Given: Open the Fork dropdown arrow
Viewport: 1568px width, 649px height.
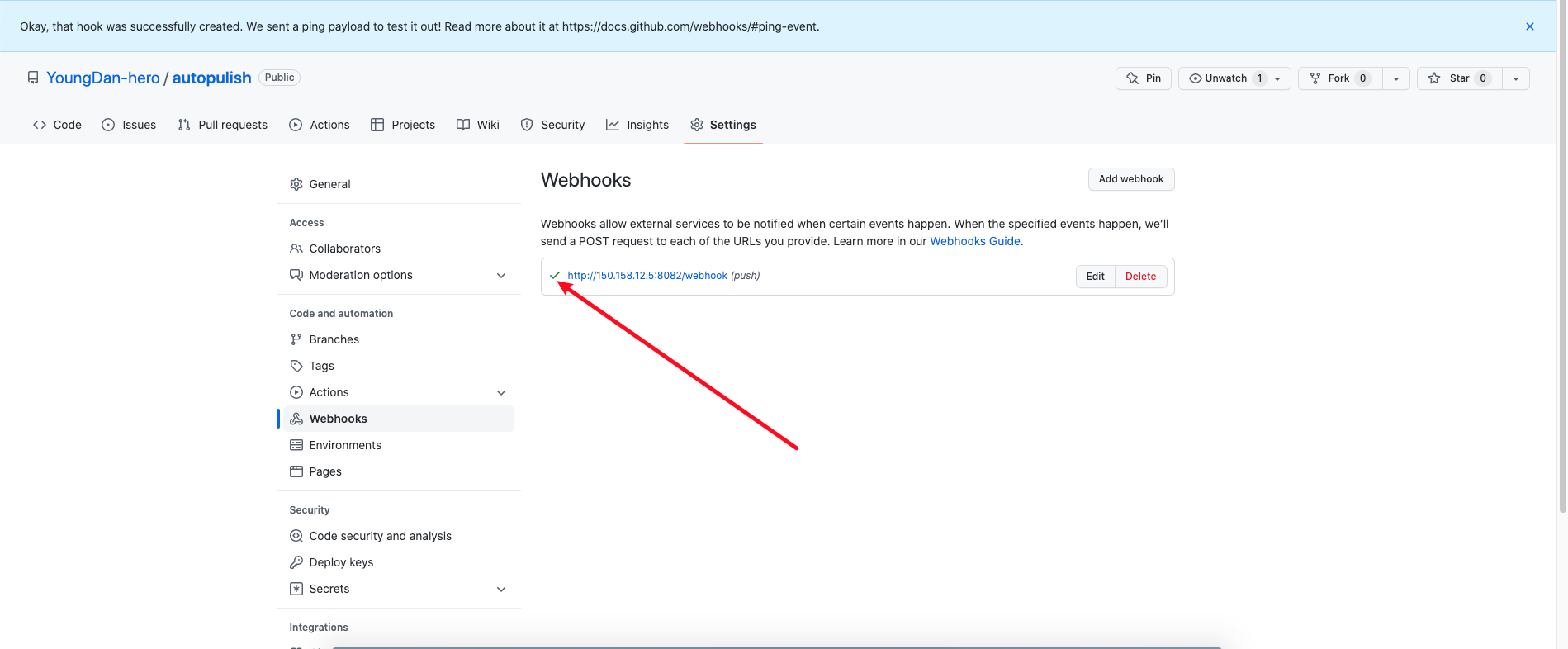Looking at the screenshot, I should [1396, 78].
